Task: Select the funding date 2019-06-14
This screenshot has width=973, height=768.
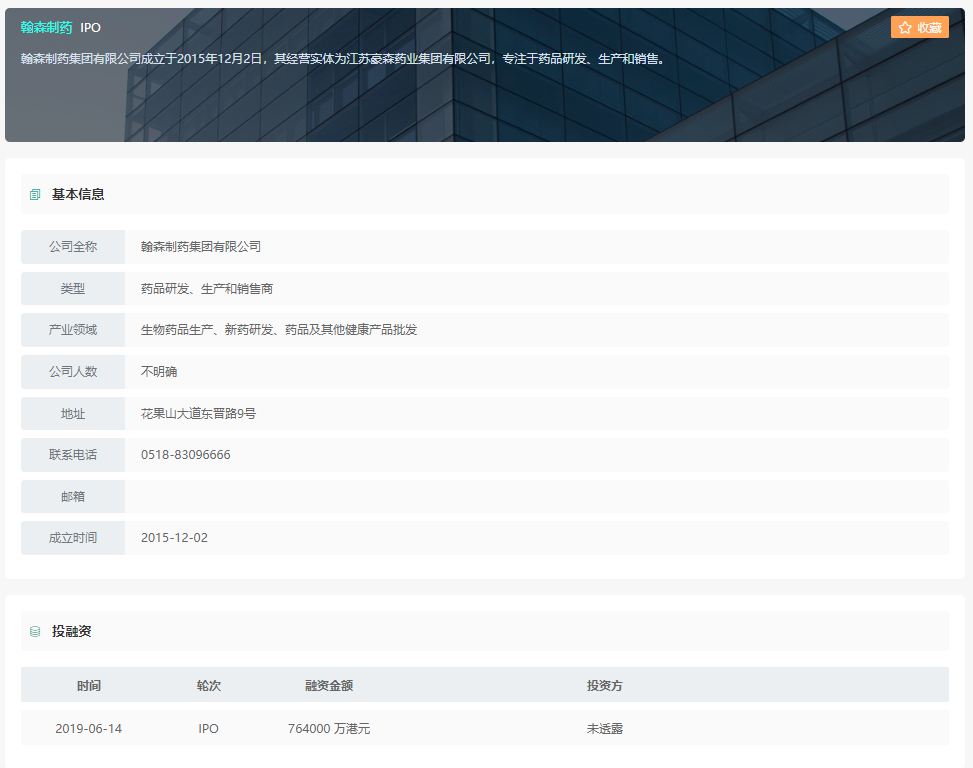Action: point(89,728)
